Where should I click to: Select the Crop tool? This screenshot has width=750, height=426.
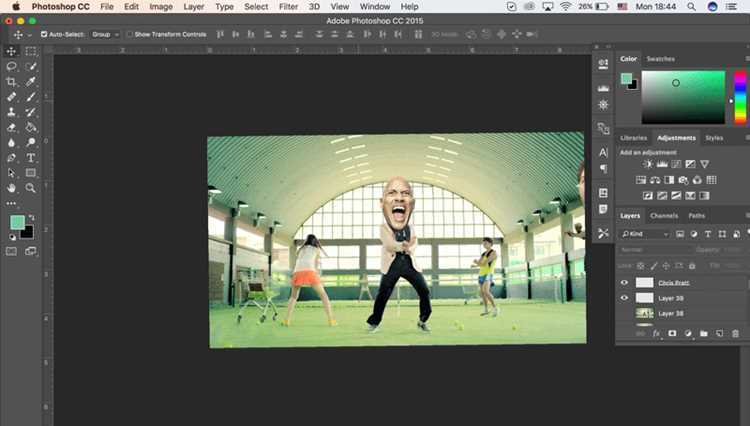pyautogui.click(x=11, y=82)
